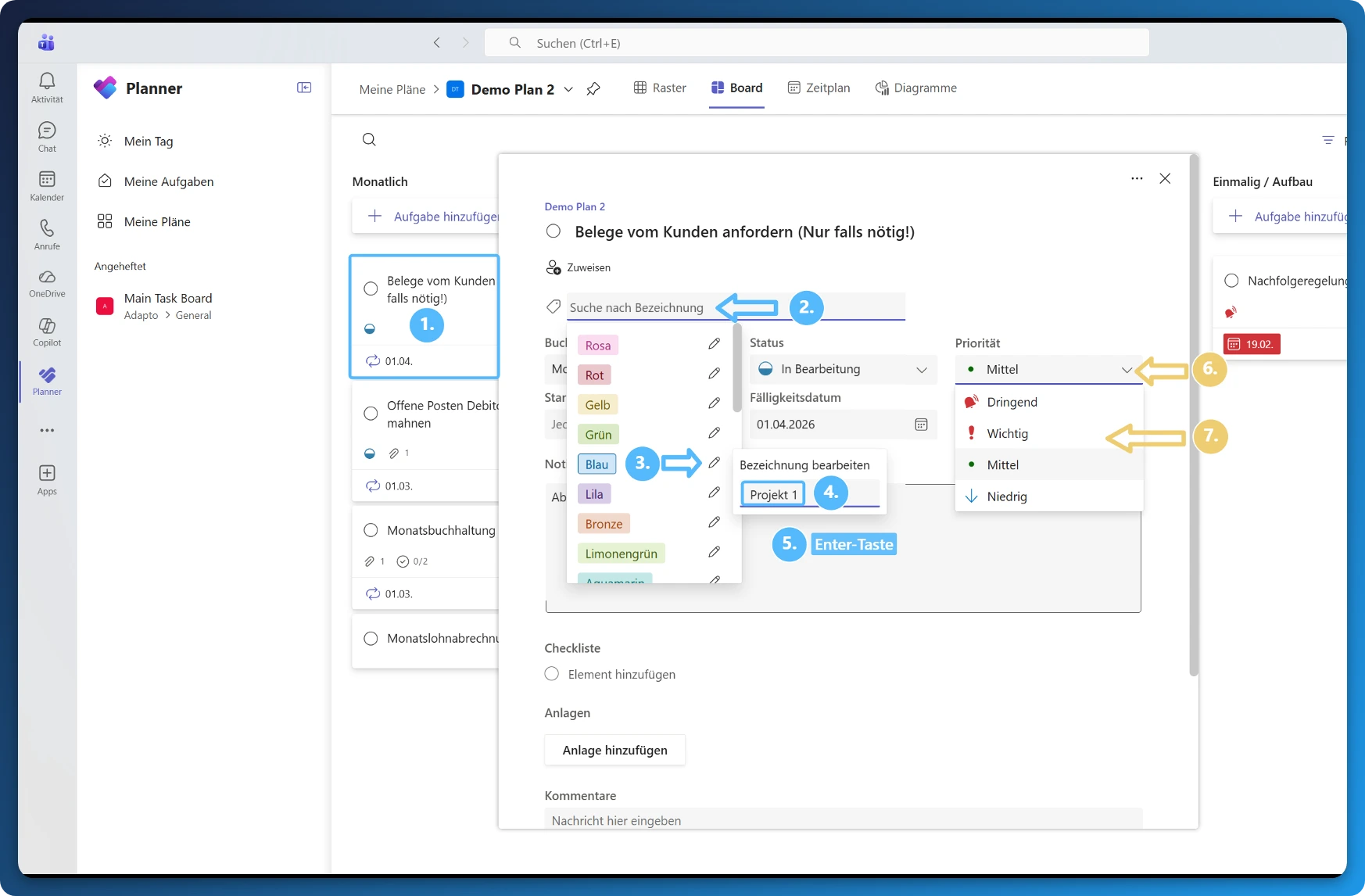The image size is (1365, 896).
Task: Click the board search magnifier icon
Action: [x=369, y=139]
